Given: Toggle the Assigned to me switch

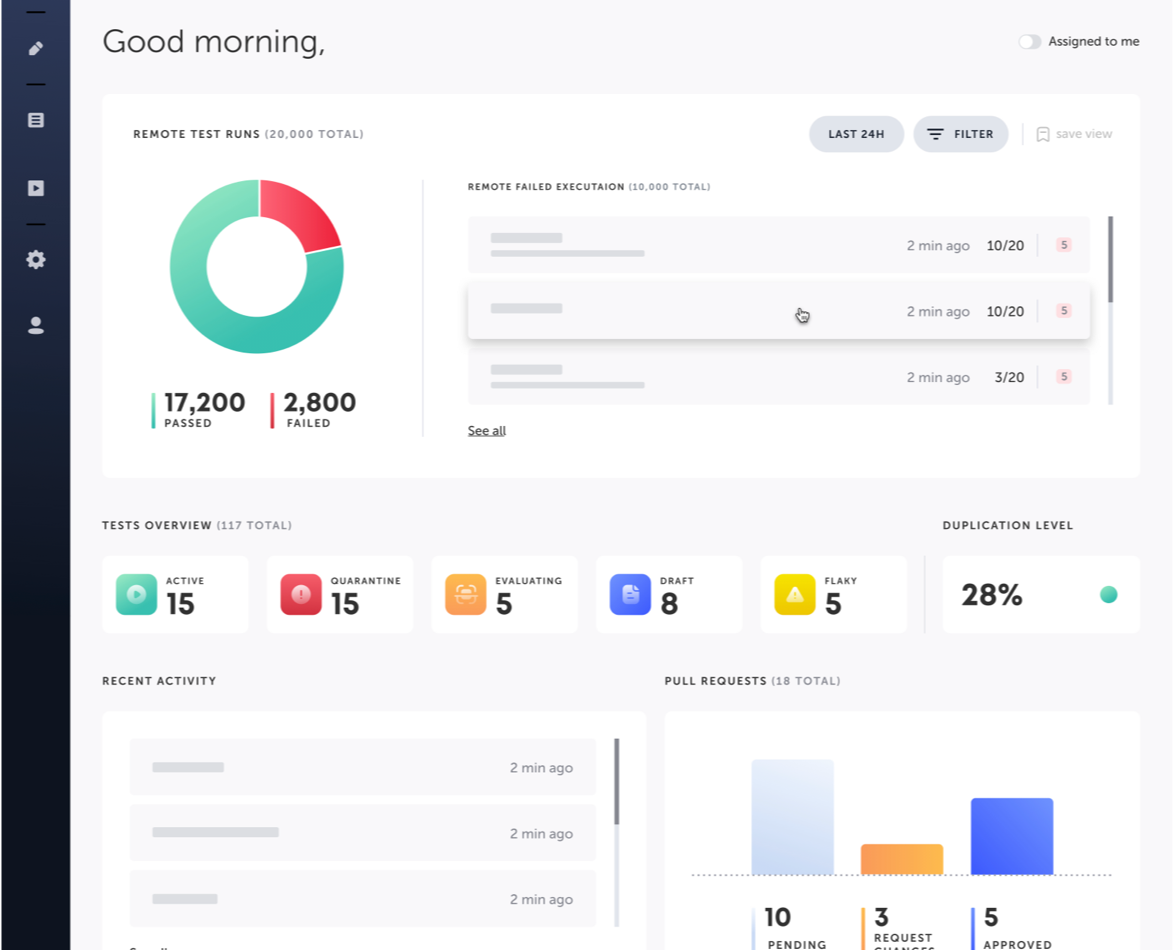Looking at the screenshot, I should 1029,41.
